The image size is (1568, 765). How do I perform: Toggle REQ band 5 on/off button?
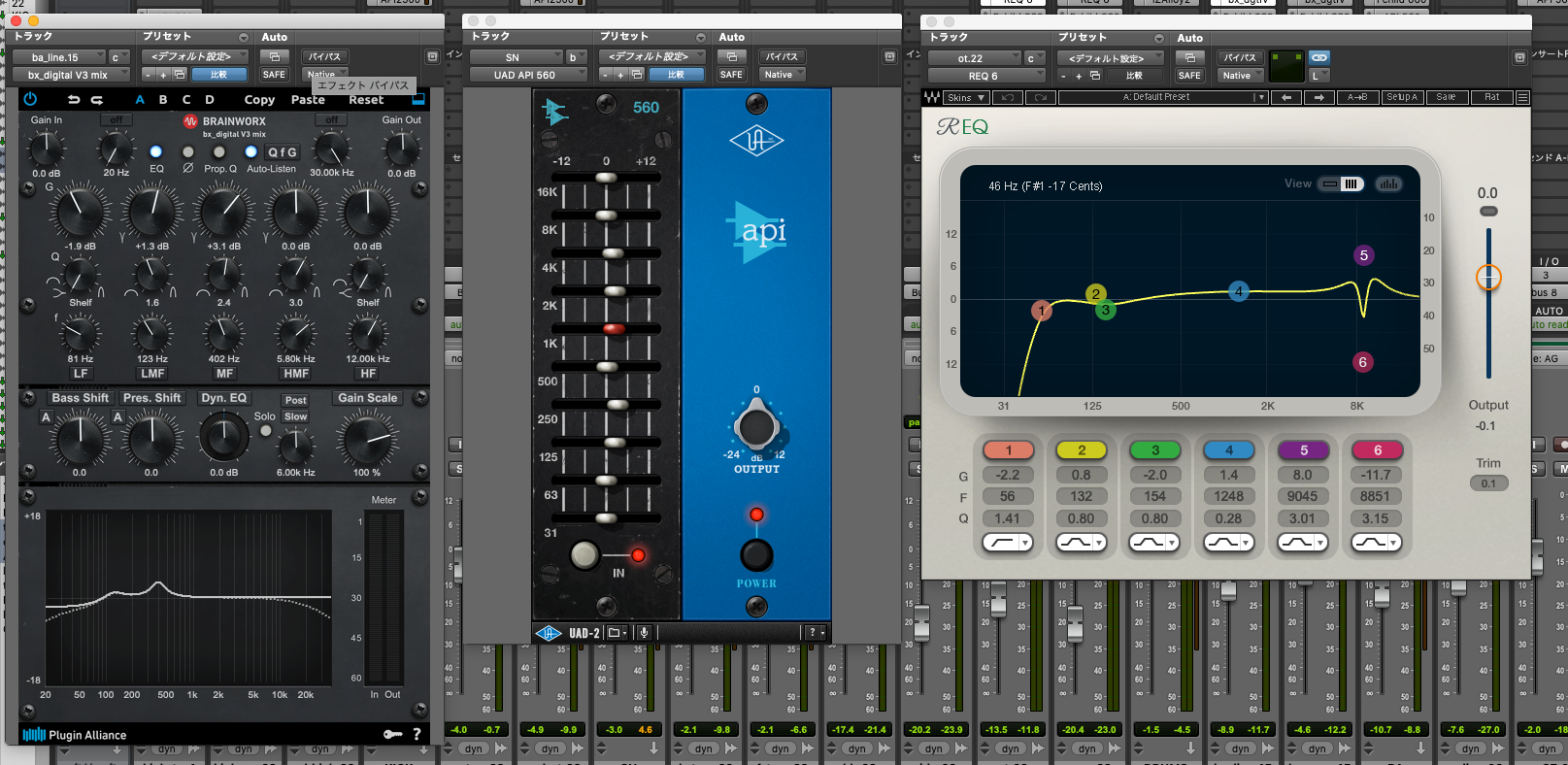point(1303,450)
